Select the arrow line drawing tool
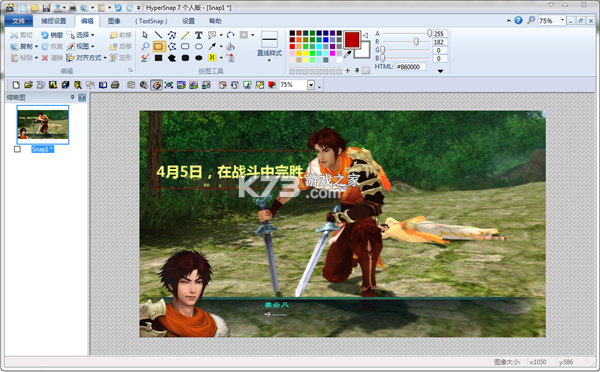The height and width of the screenshot is (372, 600). (x=212, y=47)
